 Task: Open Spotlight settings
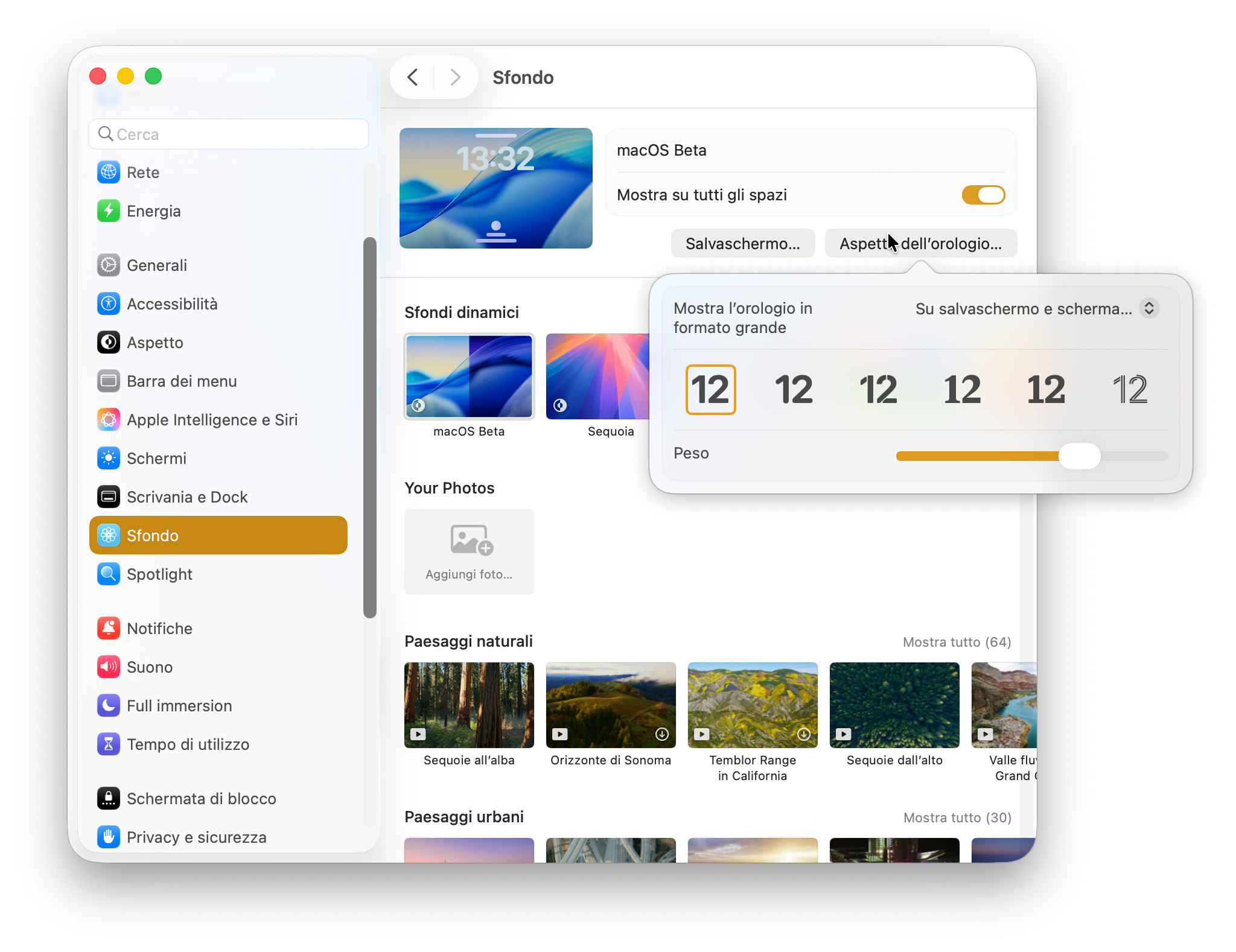pos(159,574)
